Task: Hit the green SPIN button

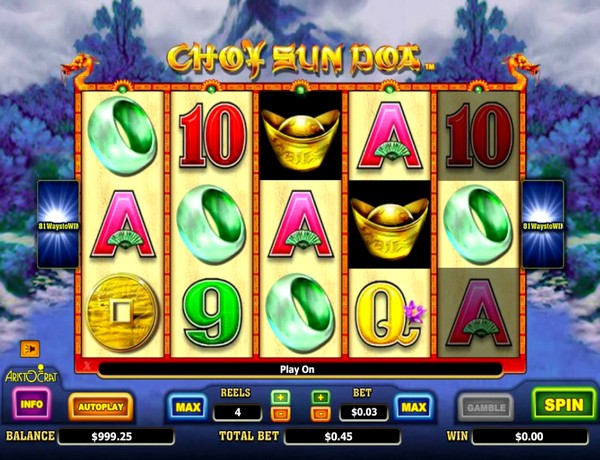Action: 564,405
